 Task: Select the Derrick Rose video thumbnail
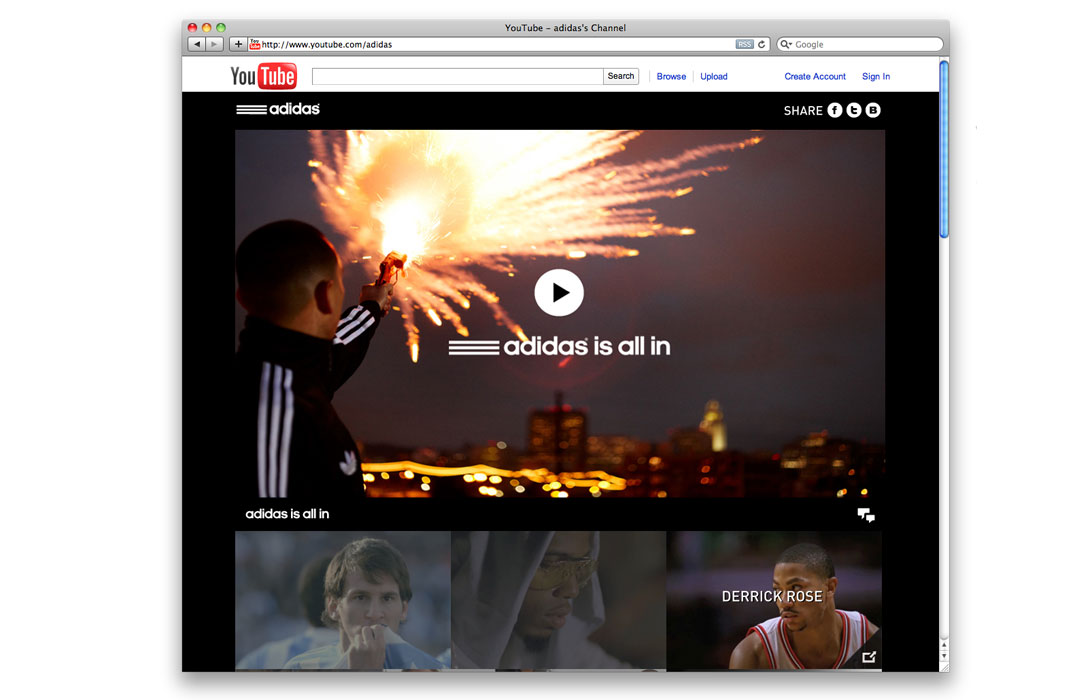(774, 600)
